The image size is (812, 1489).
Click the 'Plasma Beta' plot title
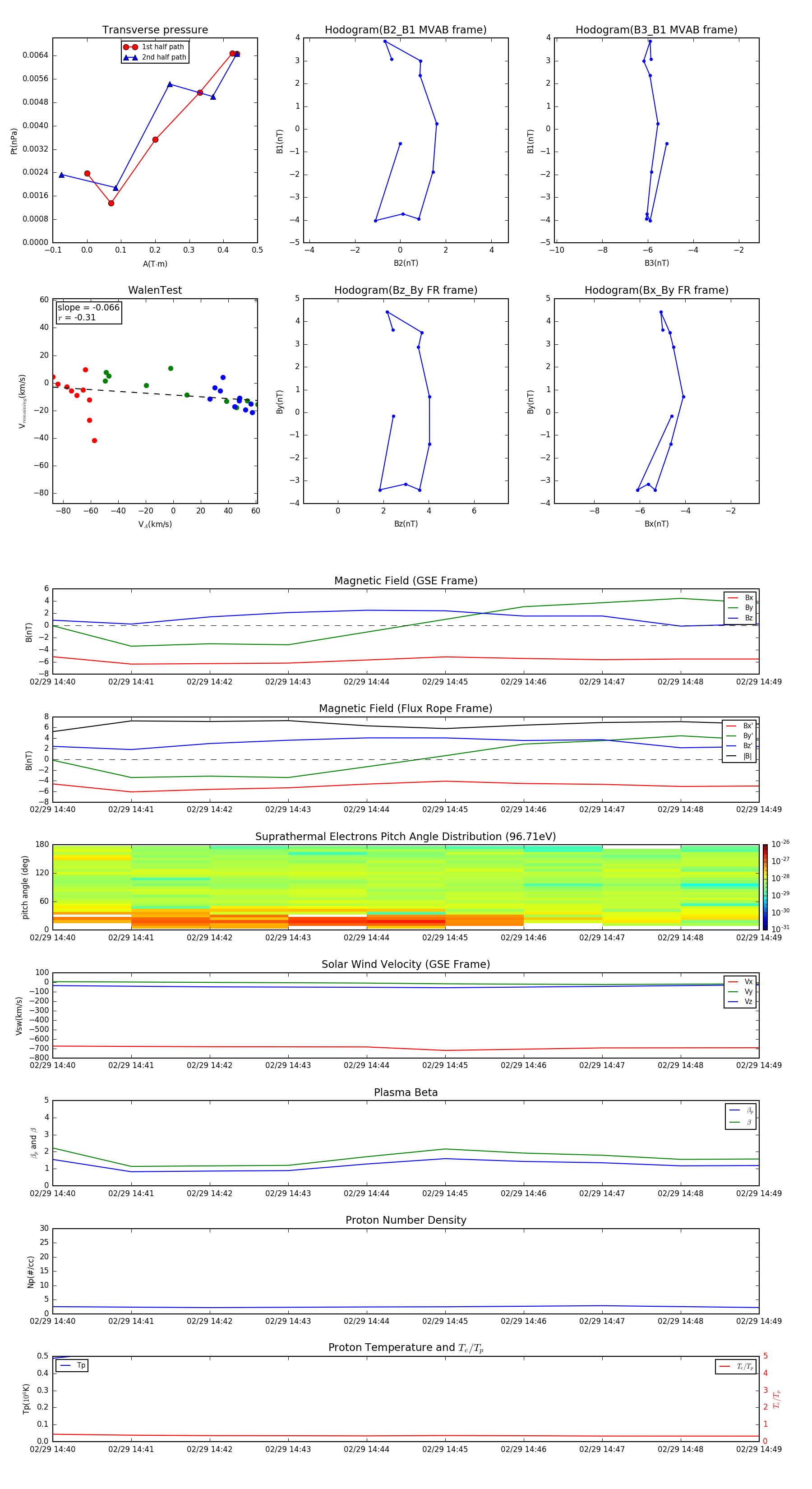[x=406, y=1092]
